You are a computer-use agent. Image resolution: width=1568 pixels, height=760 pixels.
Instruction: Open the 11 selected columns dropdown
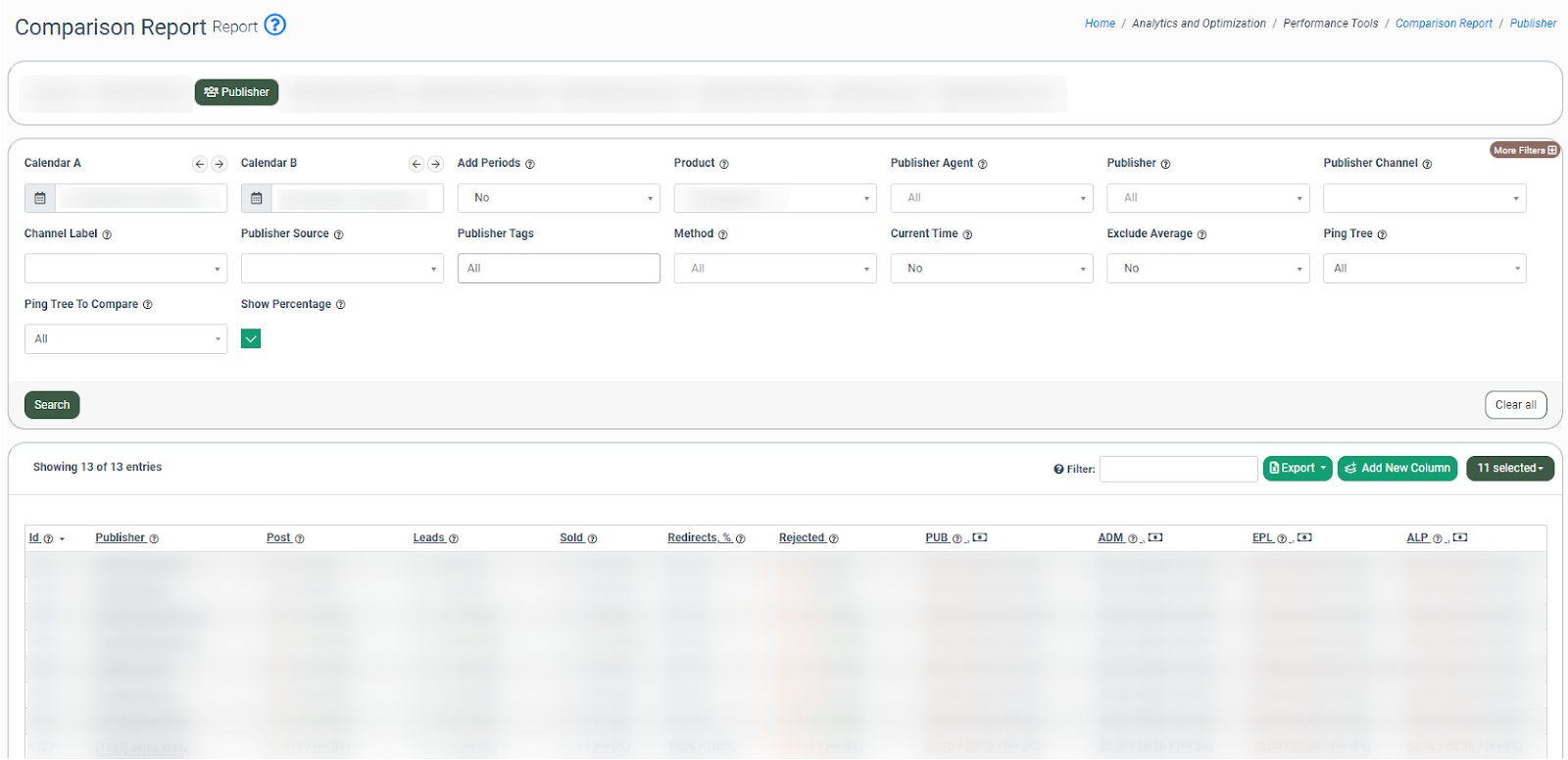1509,469
